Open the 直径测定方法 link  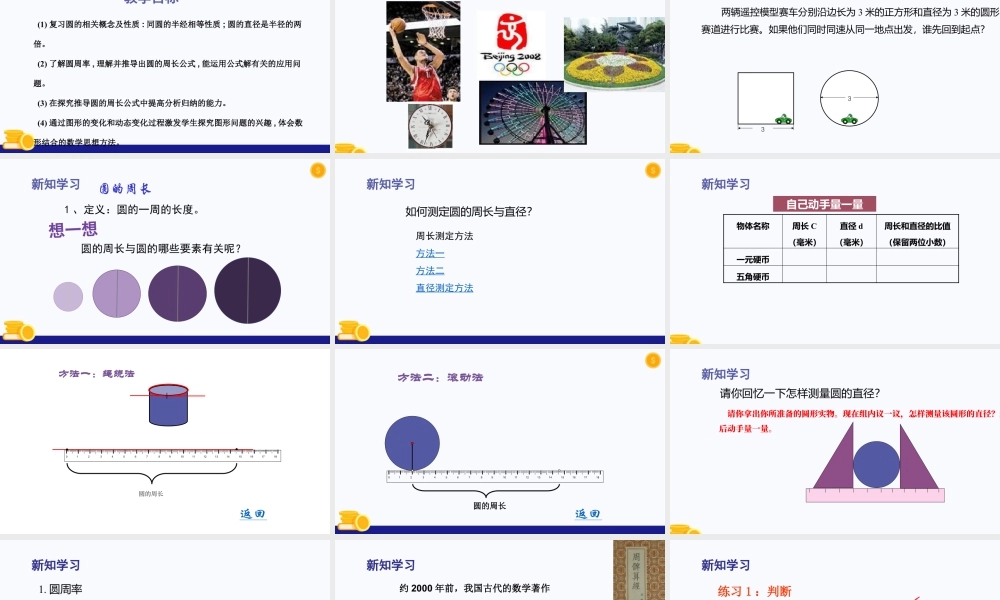444,287
